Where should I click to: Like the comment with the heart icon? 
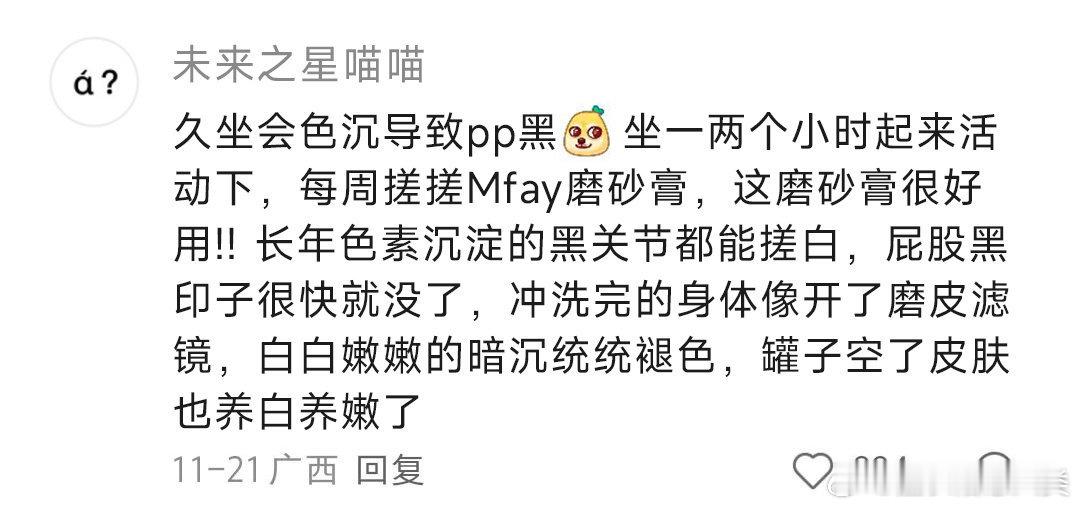(x=813, y=471)
